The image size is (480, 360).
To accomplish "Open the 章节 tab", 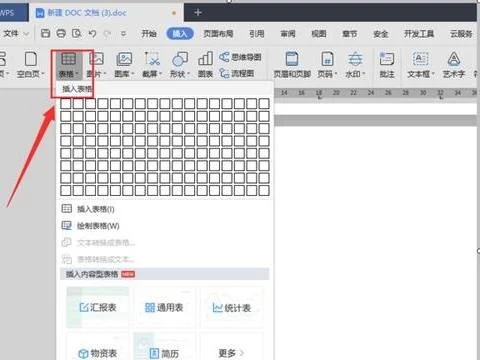I will 350,33.
